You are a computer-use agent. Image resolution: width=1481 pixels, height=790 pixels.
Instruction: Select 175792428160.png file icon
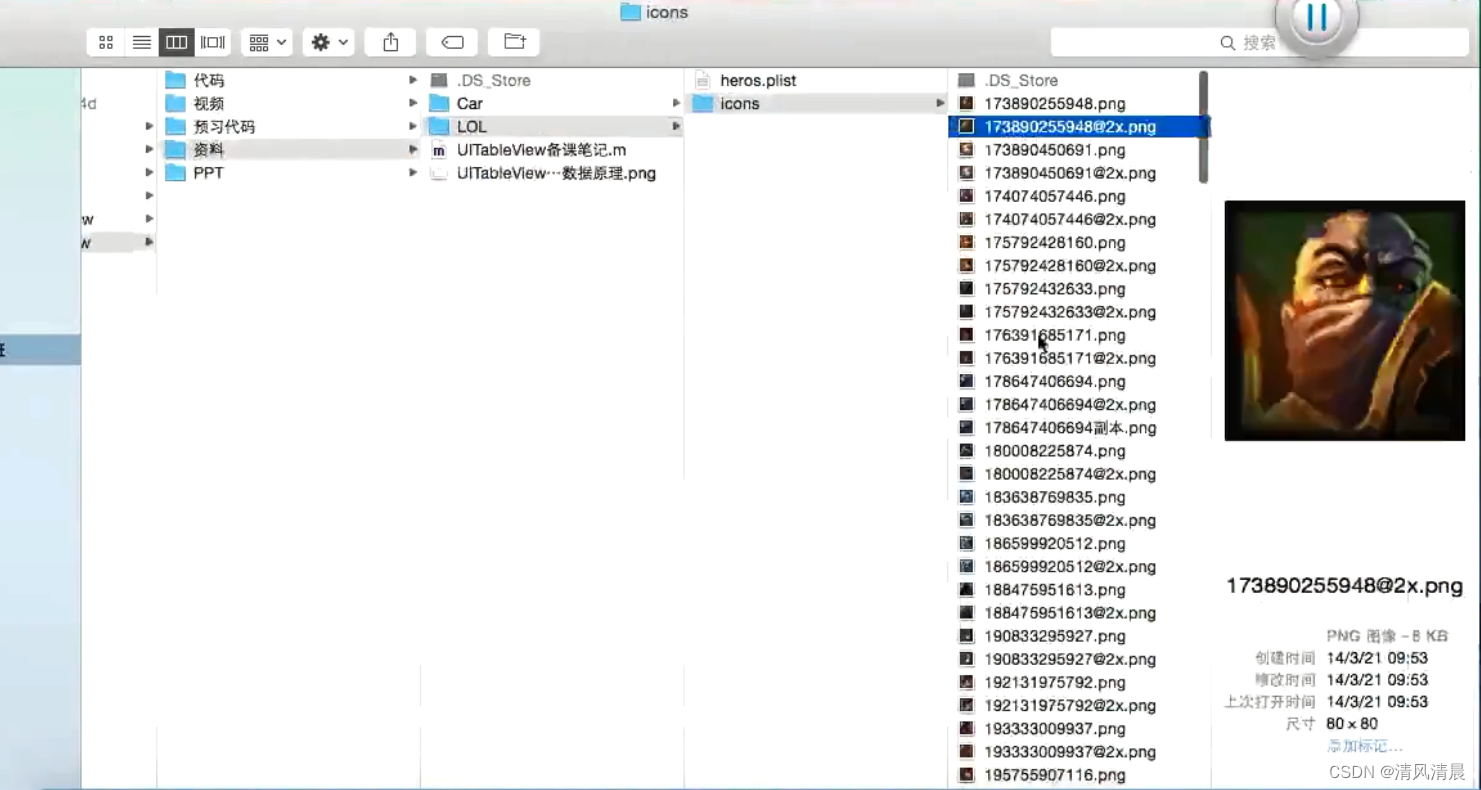(966, 242)
